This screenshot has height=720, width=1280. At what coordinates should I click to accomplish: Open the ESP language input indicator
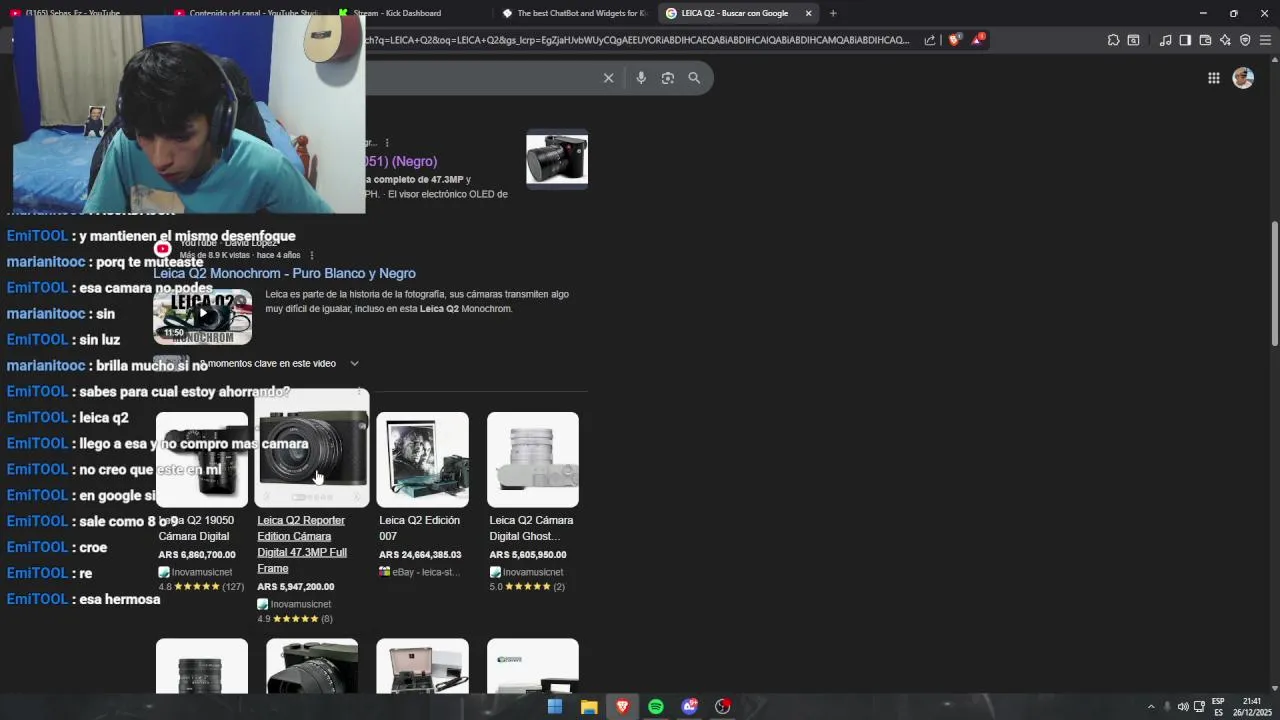pyautogui.click(x=1218, y=707)
